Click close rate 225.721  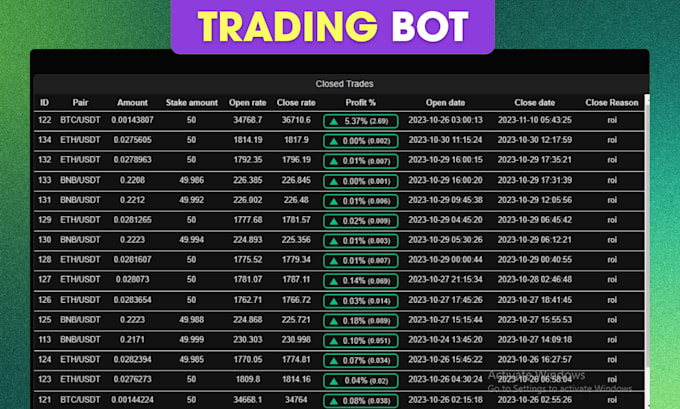click(296, 320)
